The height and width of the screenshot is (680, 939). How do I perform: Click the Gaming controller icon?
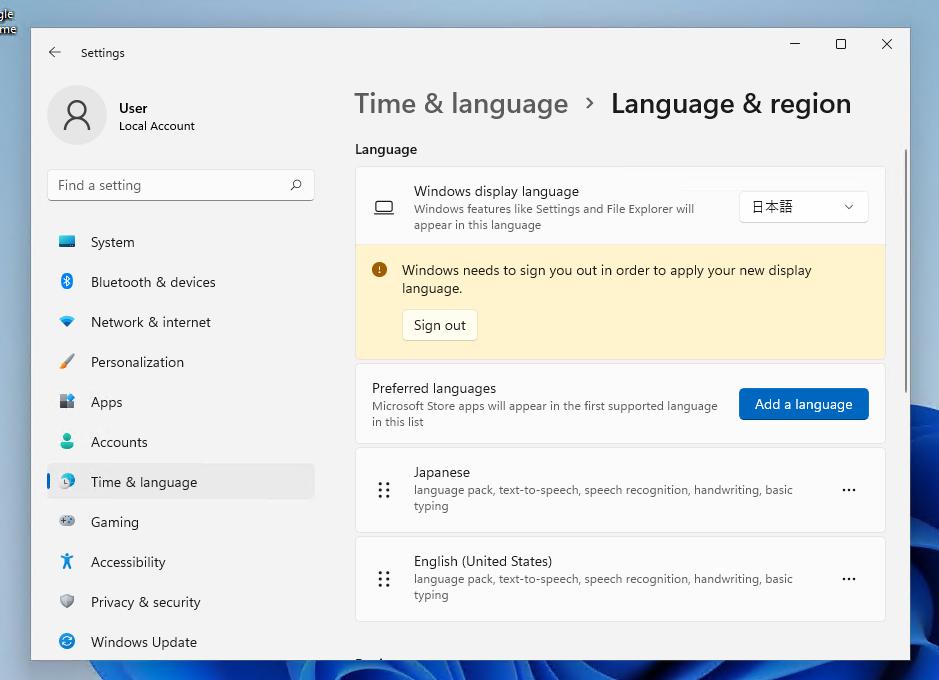pyautogui.click(x=67, y=522)
